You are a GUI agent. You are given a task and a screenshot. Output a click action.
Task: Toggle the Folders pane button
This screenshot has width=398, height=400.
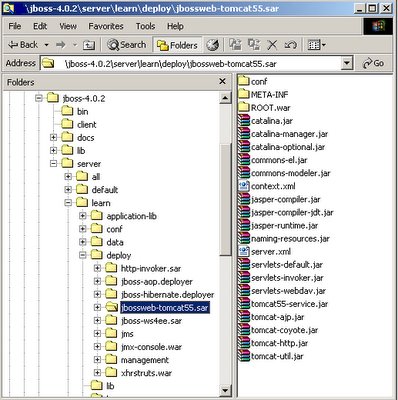(x=177, y=45)
